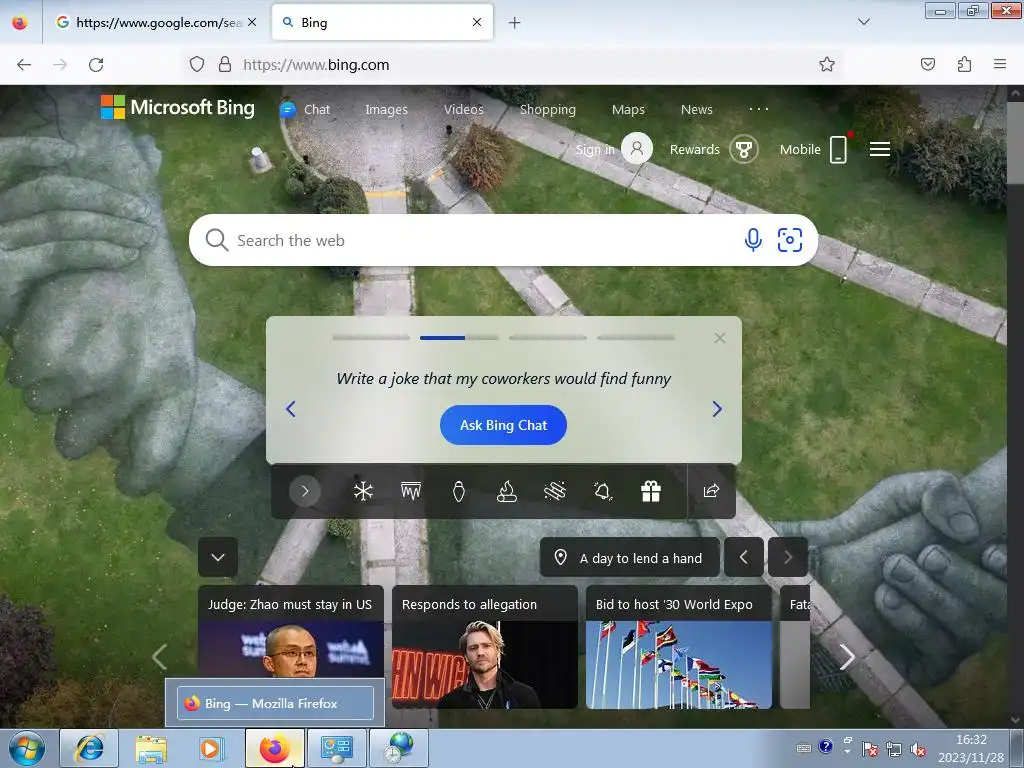The width and height of the screenshot is (1024, 768).
Task: Close the Bing tab
Action: [x=477, y=22]
